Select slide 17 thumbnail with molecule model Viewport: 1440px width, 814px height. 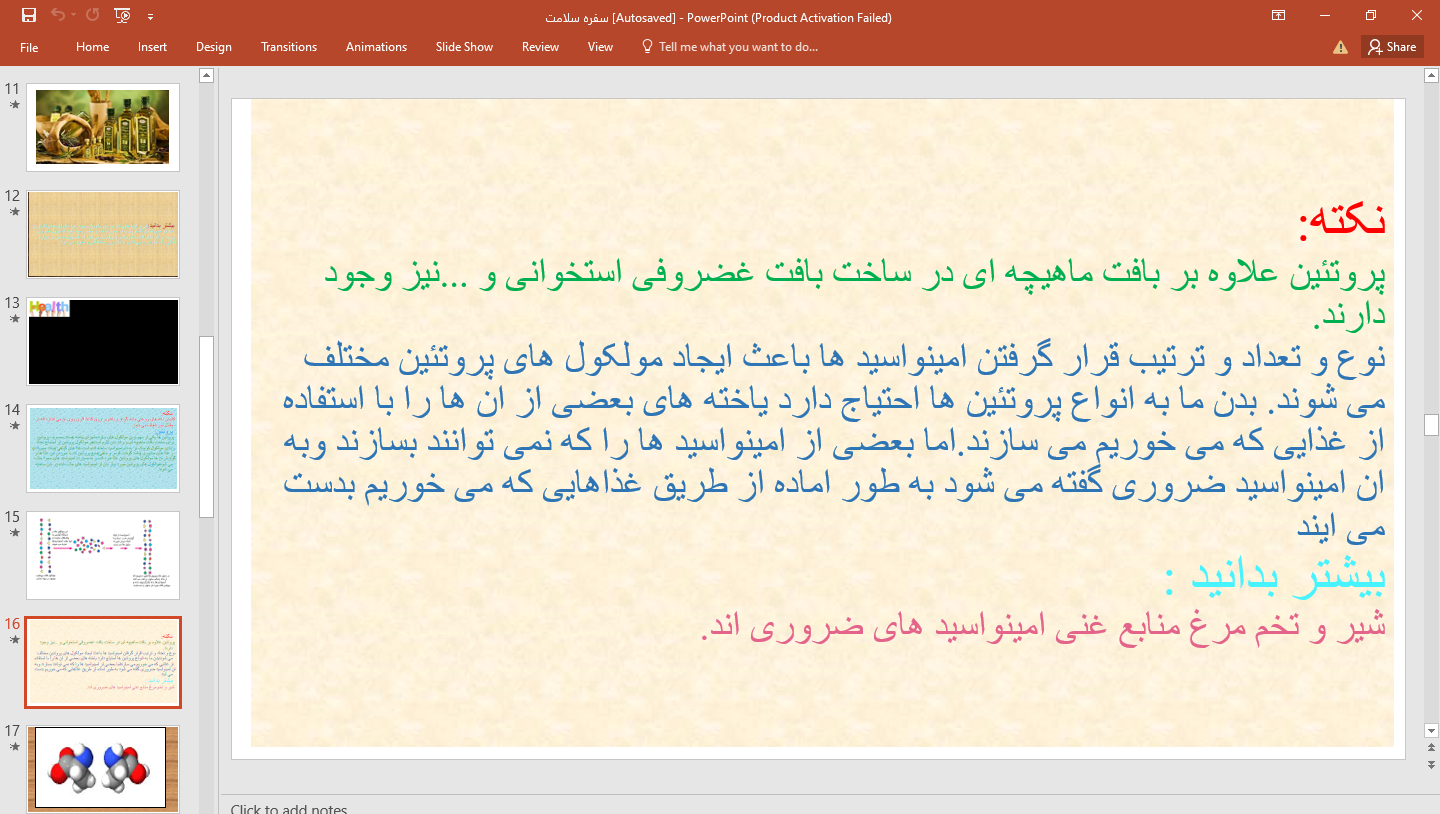tap(103, 768)
